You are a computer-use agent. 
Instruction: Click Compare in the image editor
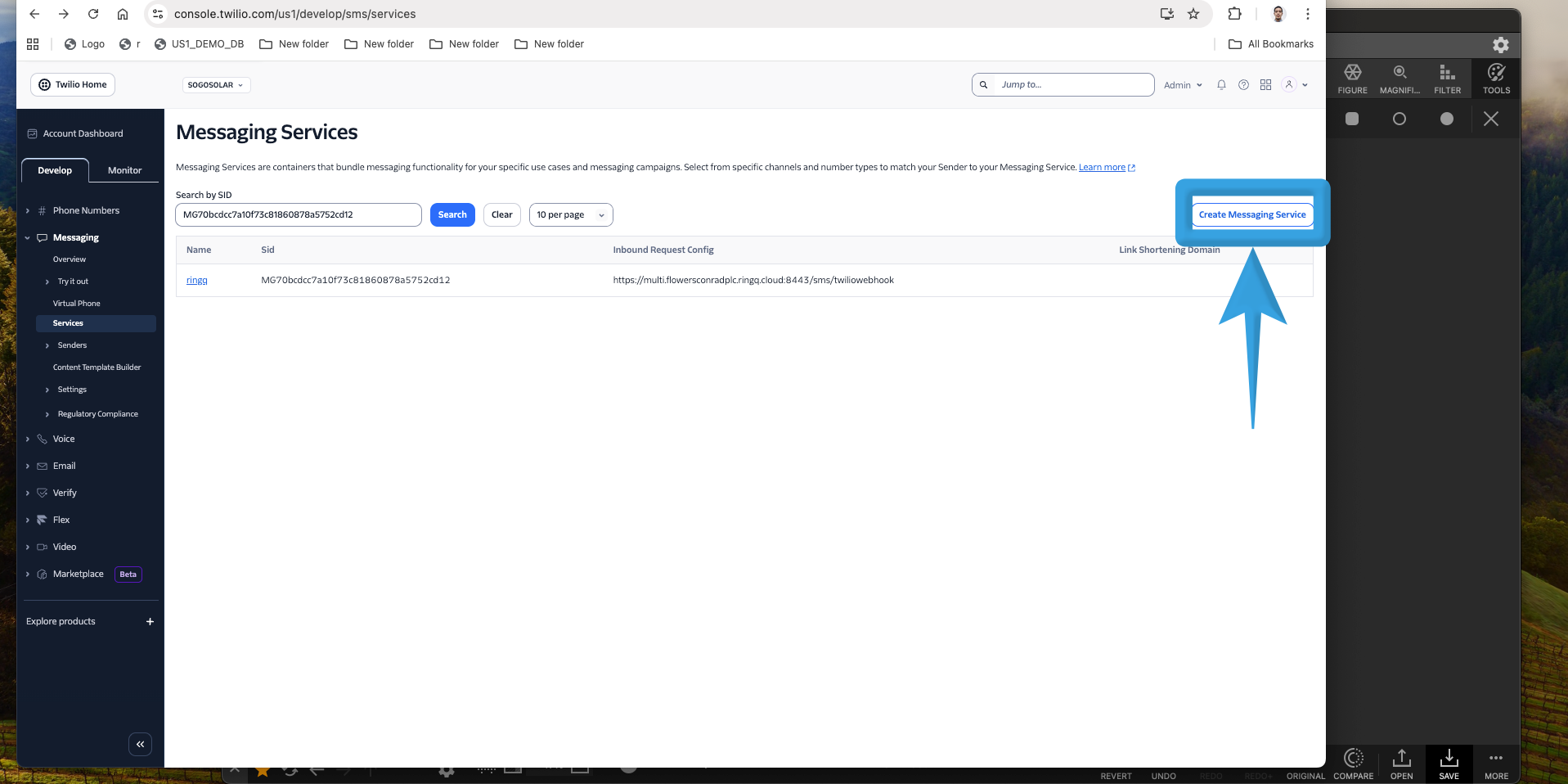point(1354,764)
